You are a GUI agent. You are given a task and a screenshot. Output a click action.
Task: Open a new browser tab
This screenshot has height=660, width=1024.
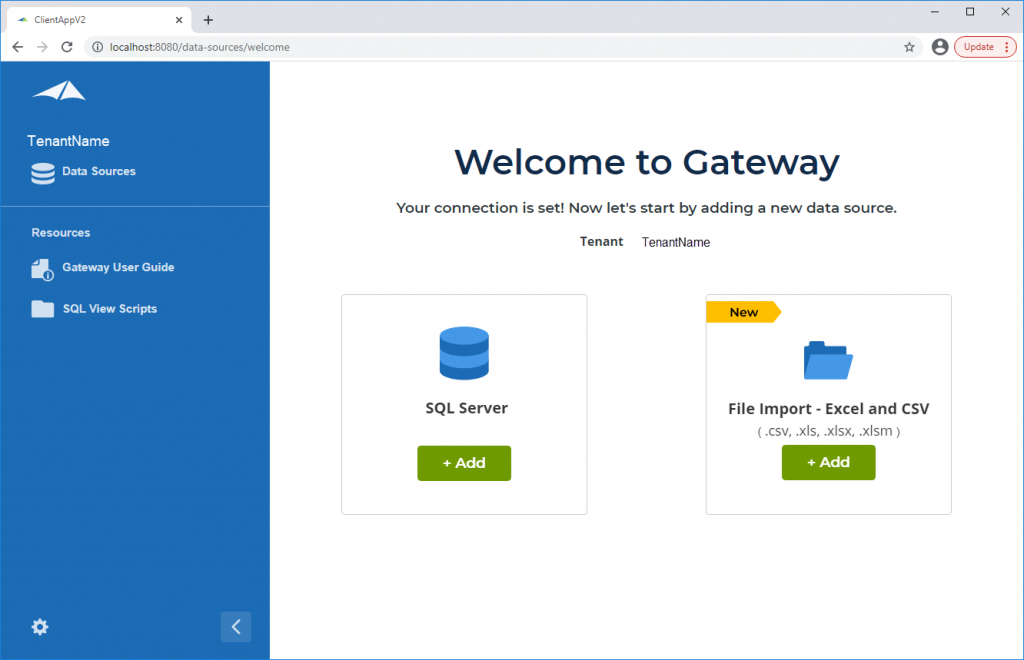tap(208, 20)
